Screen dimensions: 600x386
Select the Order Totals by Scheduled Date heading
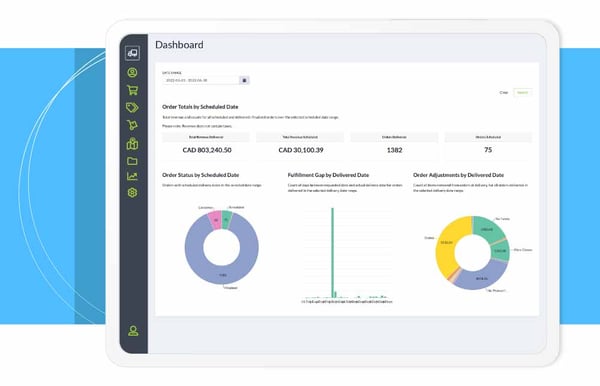coord(200,107)
